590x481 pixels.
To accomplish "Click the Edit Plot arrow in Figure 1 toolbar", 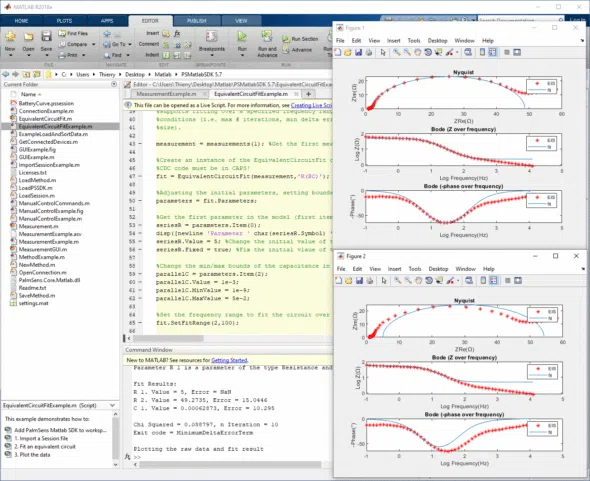I will (x=383, y=52).
